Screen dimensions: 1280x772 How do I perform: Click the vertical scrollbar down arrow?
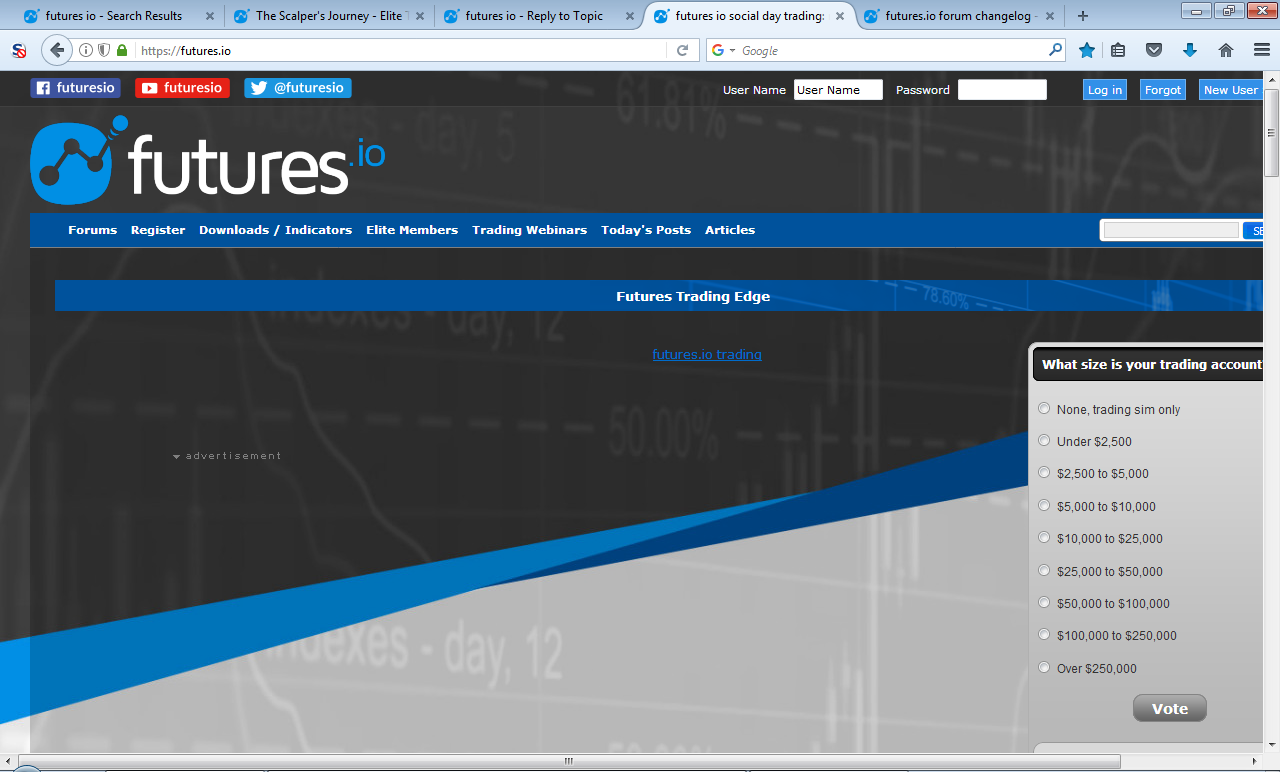point(1272,747)
